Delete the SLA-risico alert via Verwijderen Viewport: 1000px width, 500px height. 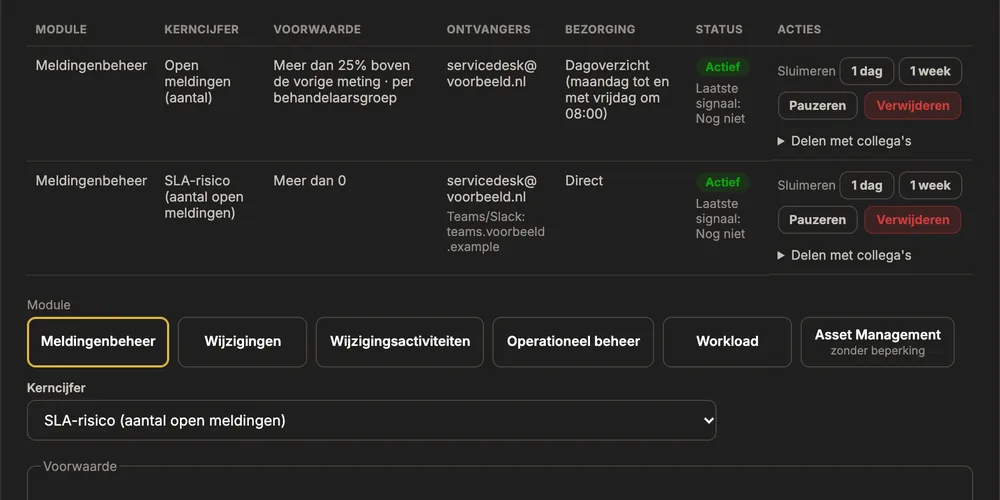913,220
